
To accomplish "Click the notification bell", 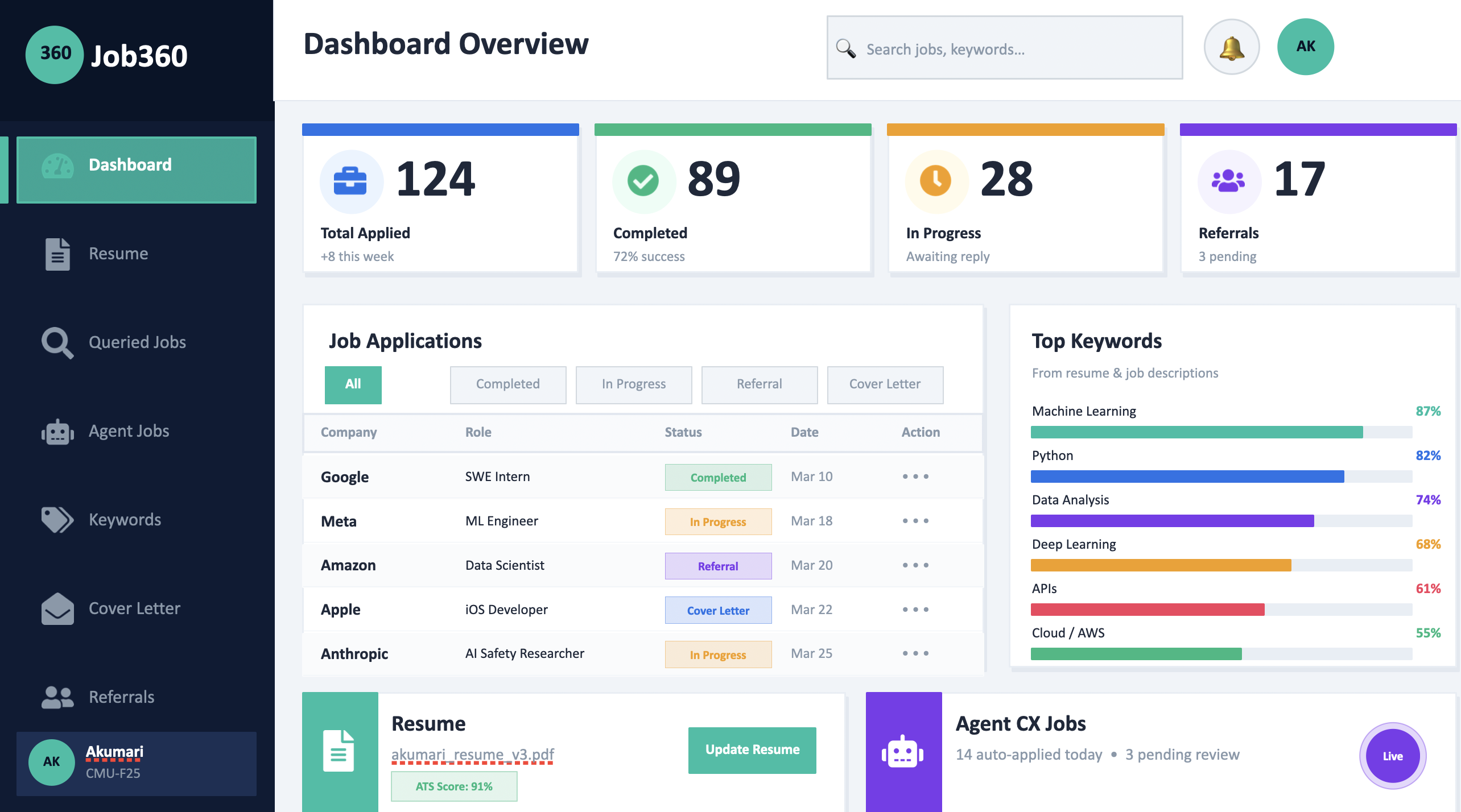I will (x=1231, y=47).
